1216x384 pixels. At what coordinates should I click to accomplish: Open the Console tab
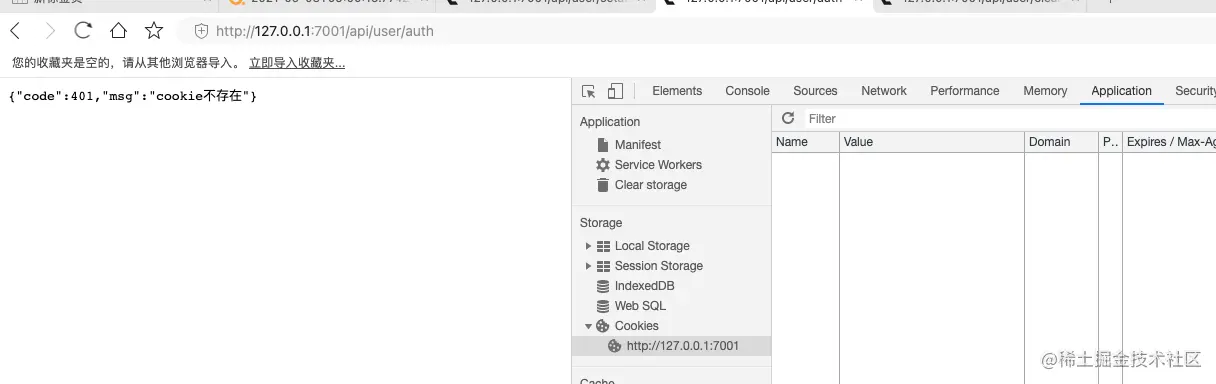[747, 91]
